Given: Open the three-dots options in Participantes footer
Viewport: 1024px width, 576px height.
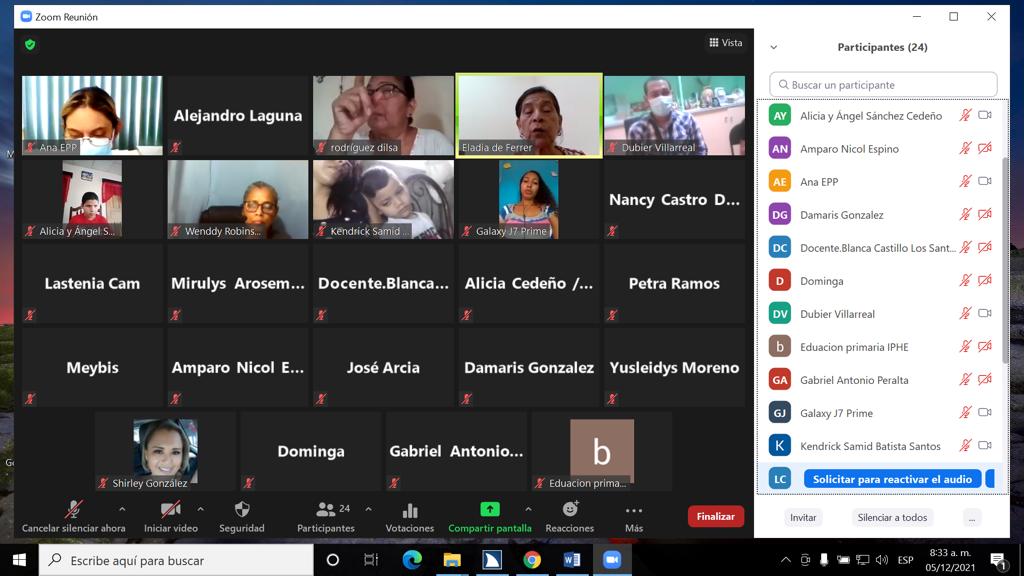Looking at the screenshot, I should click(972, 517).
